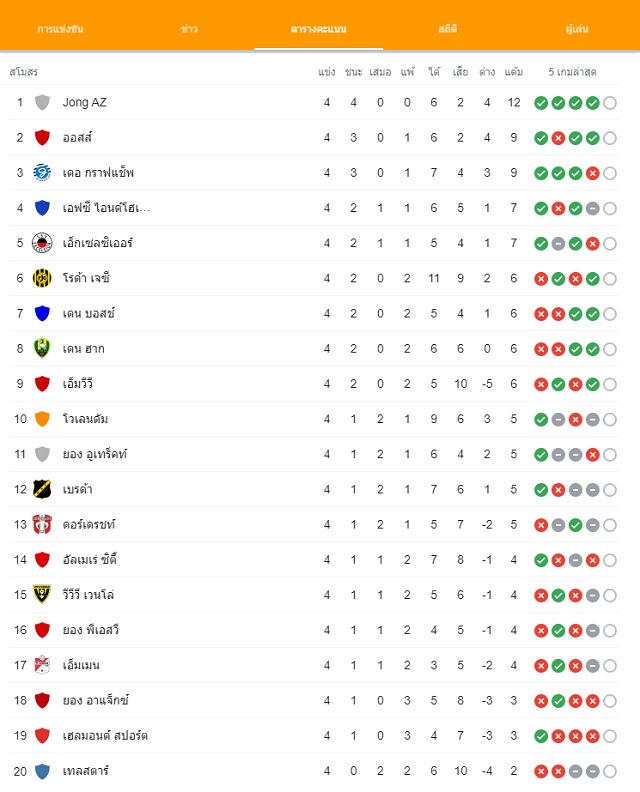Open the ยอง อาแจ็กซ์ team link
The width and height of the screenshot is (640, 792).
coord(95,701)
